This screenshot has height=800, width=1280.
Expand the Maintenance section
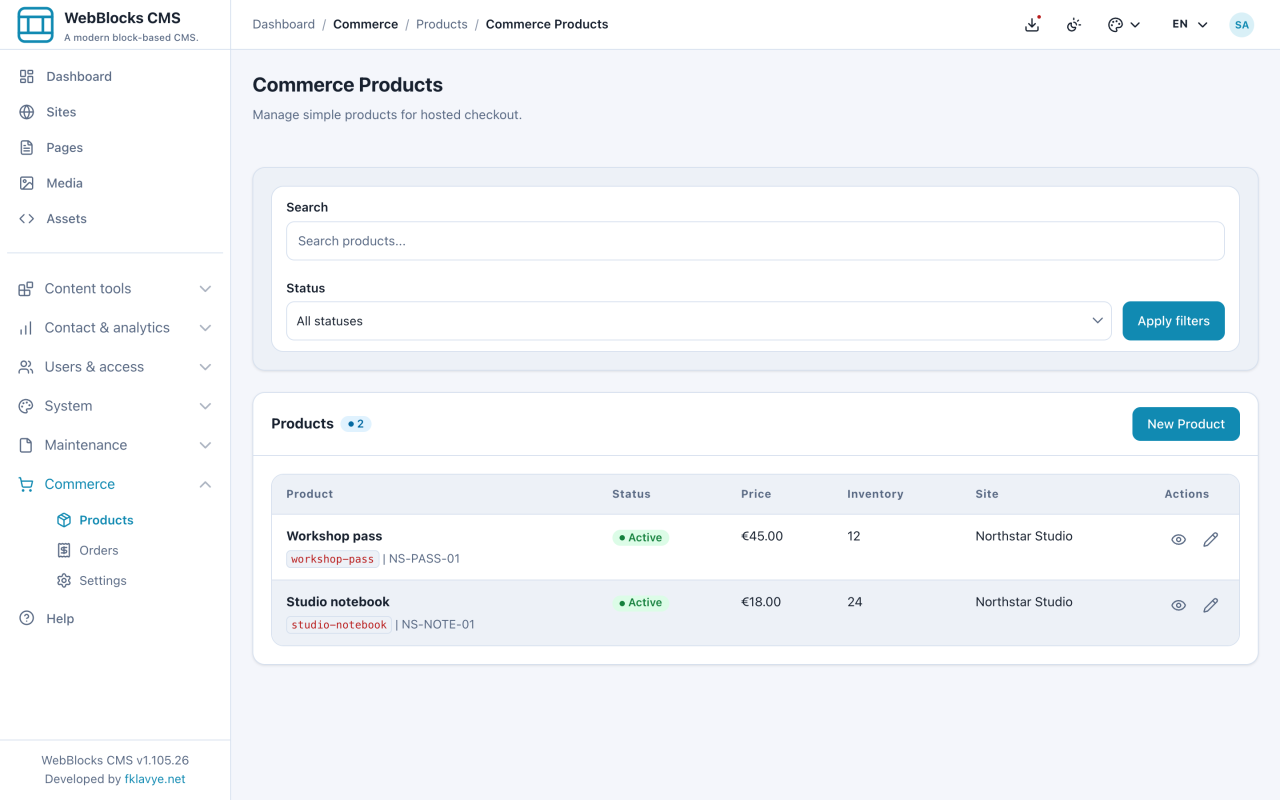pyautogui.click(x=115, y=445)
